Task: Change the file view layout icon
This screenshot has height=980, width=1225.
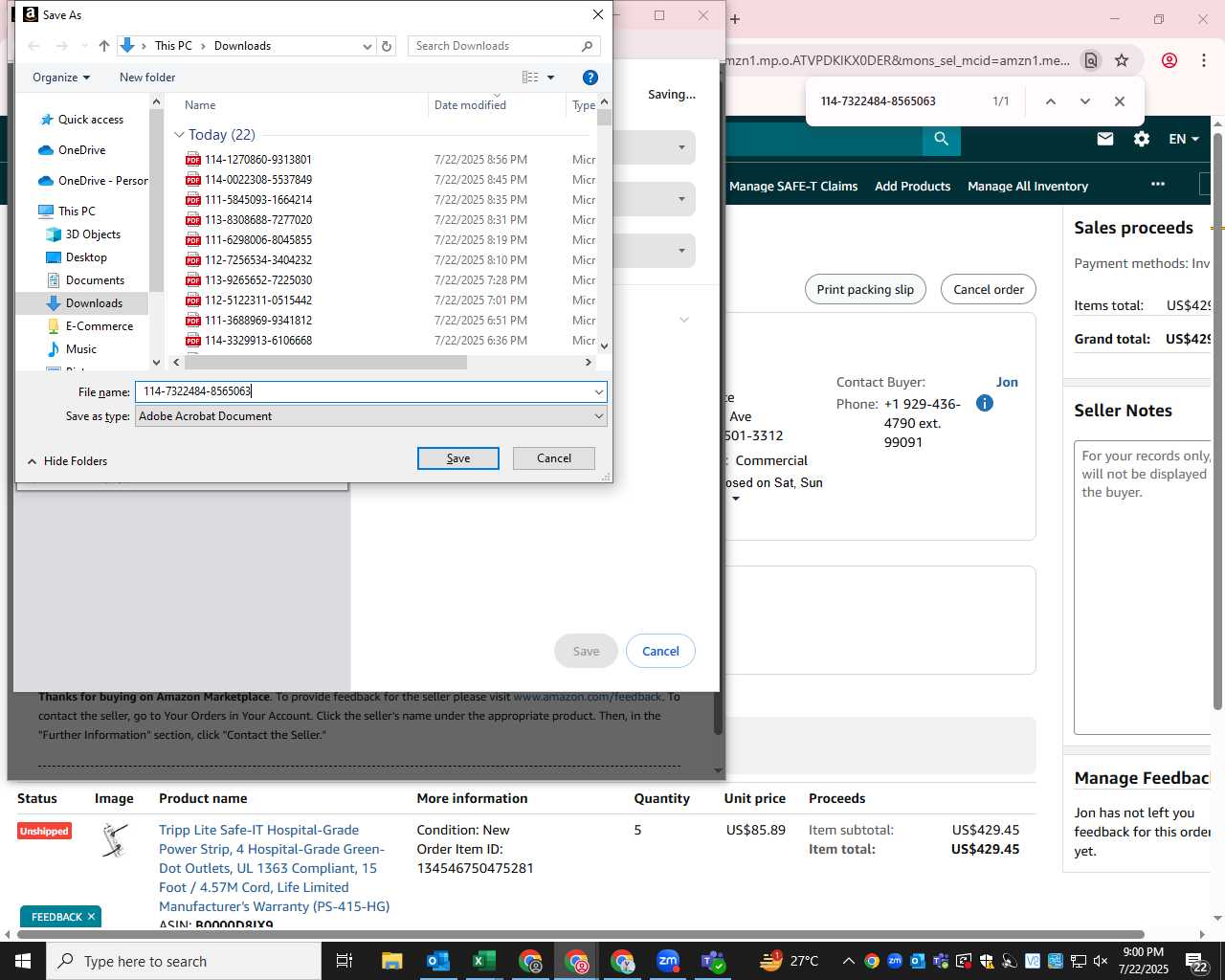Action: [x=530, y=78]
